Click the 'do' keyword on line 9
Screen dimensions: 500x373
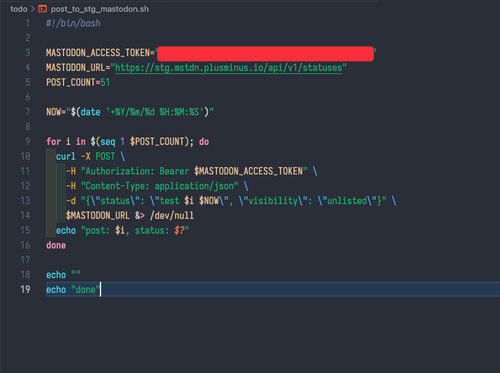point(204,141)
